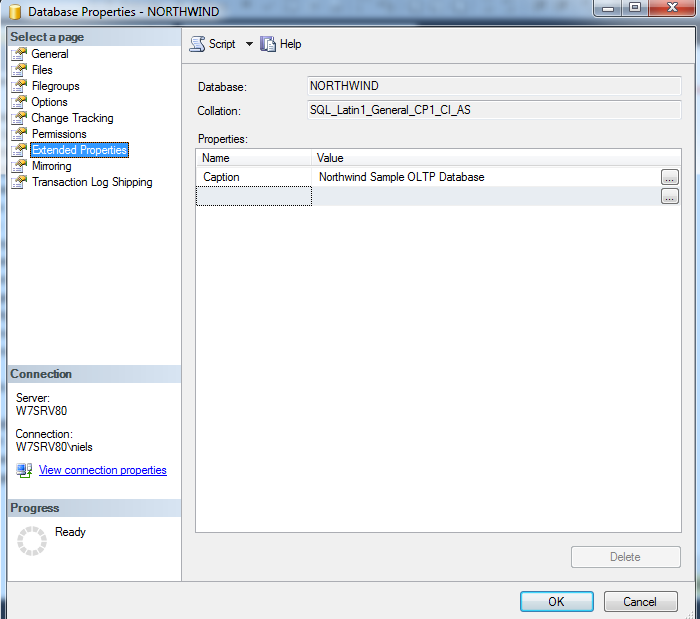Maximize the Database Properties window
Viewport: 700px width, 619px height.
point(635,8)
